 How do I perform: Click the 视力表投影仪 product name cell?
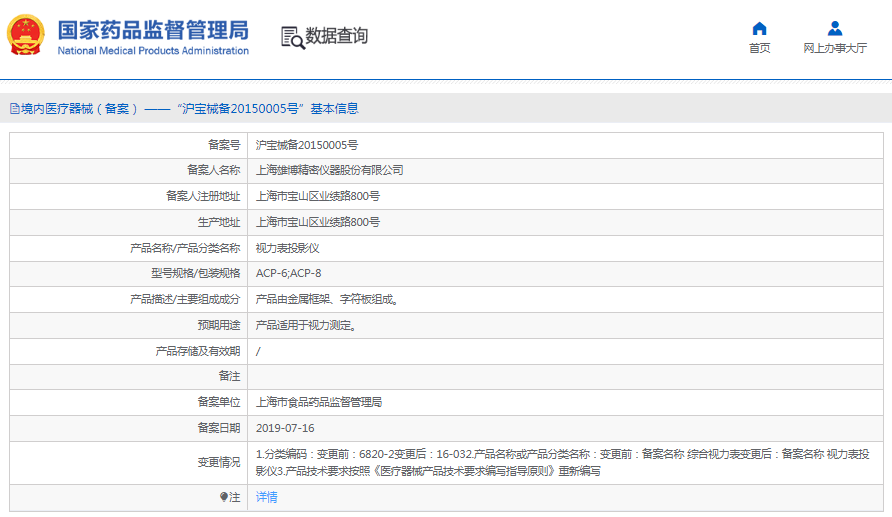pyautogui.click(x=287, y=247)
